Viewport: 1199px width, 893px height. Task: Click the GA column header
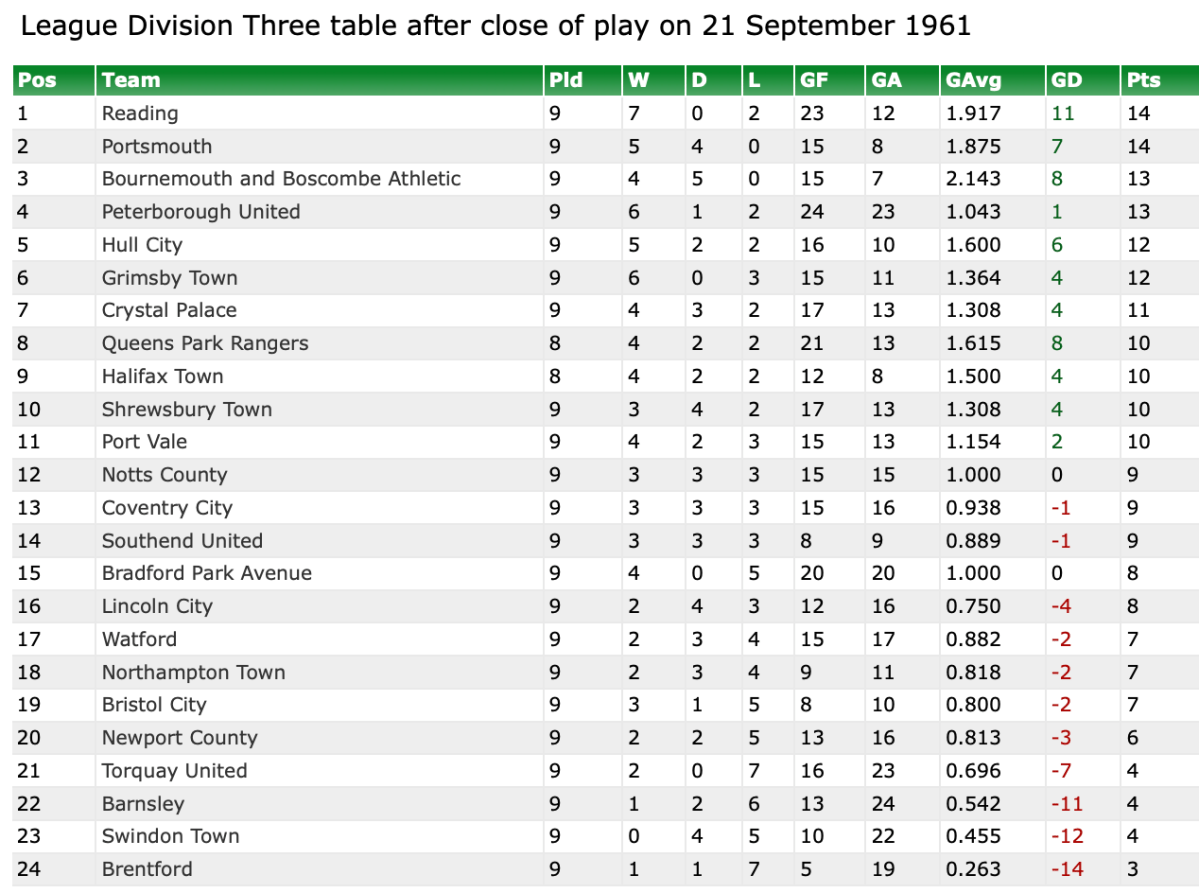coord(886,80)
